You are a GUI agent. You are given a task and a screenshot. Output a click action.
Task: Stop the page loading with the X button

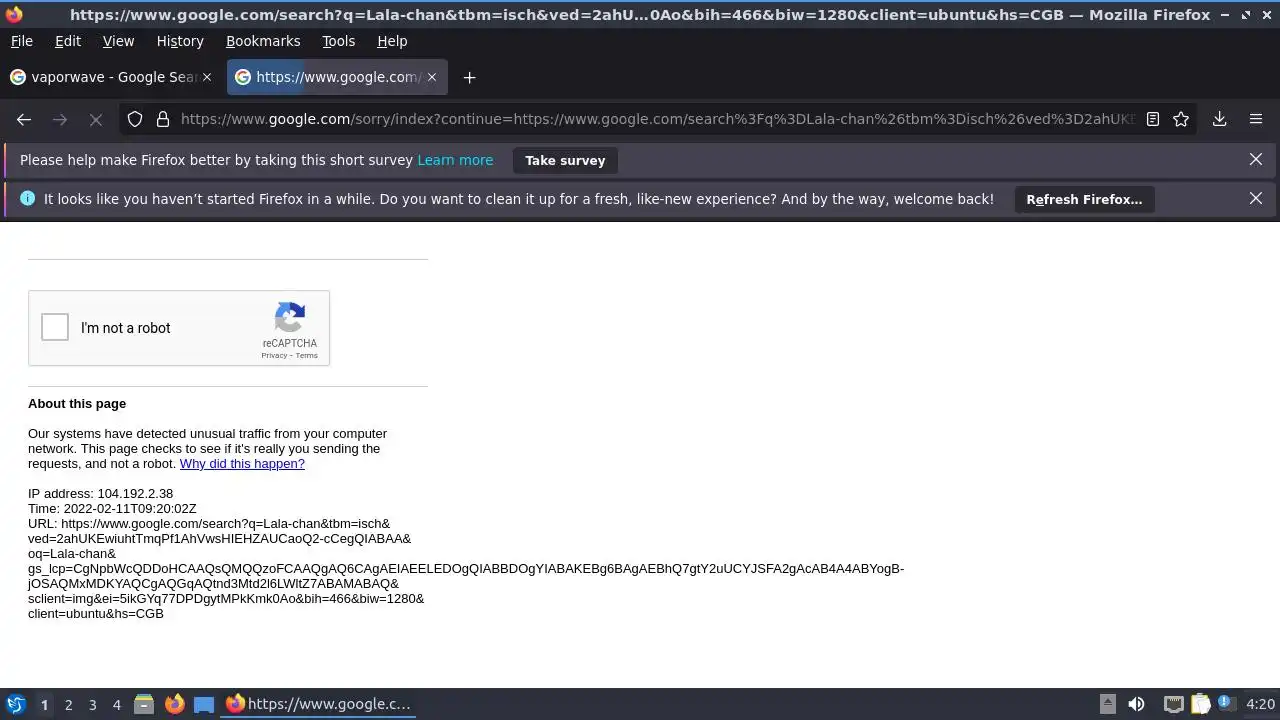(x=96, y=119)
